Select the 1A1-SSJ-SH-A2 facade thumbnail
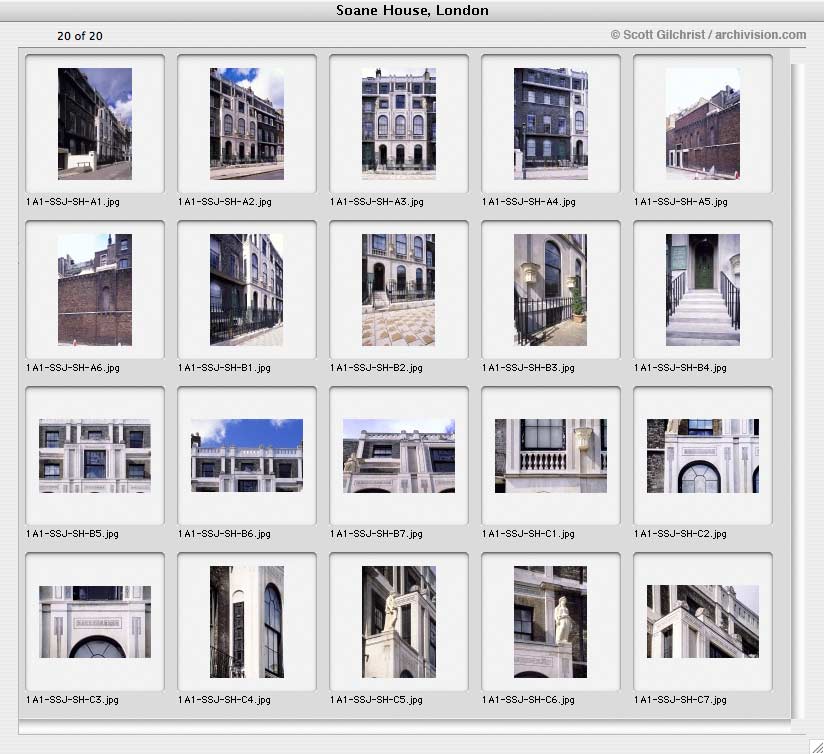This screenshot has width=824, height=754. point(247,124)
